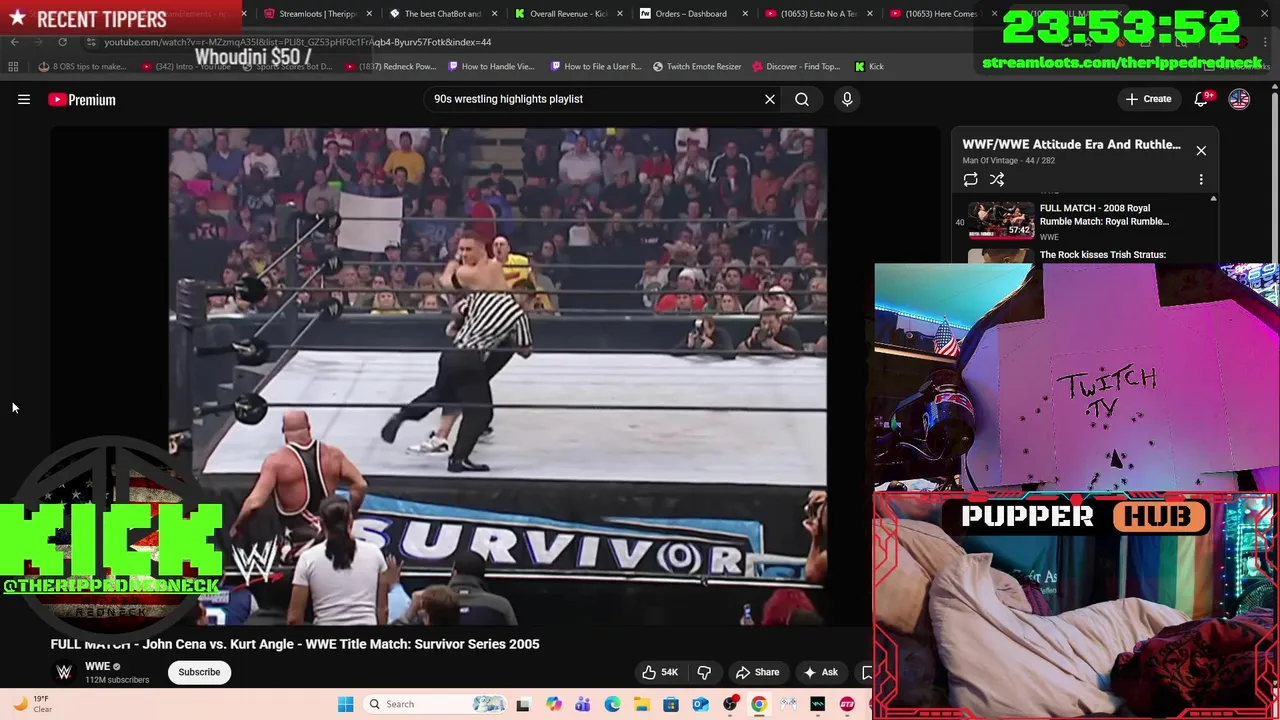Screen dimensions: 1280x720
Task: Open the GT3 app on taskbar
Action: click(x=847, y=704)
